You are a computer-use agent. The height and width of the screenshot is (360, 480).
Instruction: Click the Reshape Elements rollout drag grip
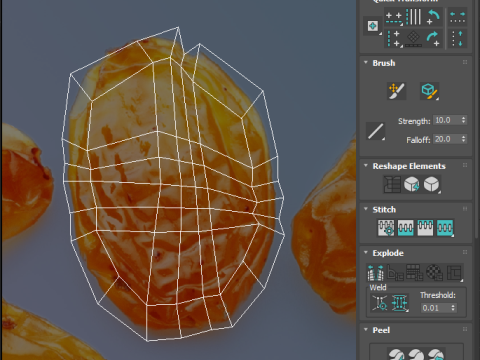point(465,165)
